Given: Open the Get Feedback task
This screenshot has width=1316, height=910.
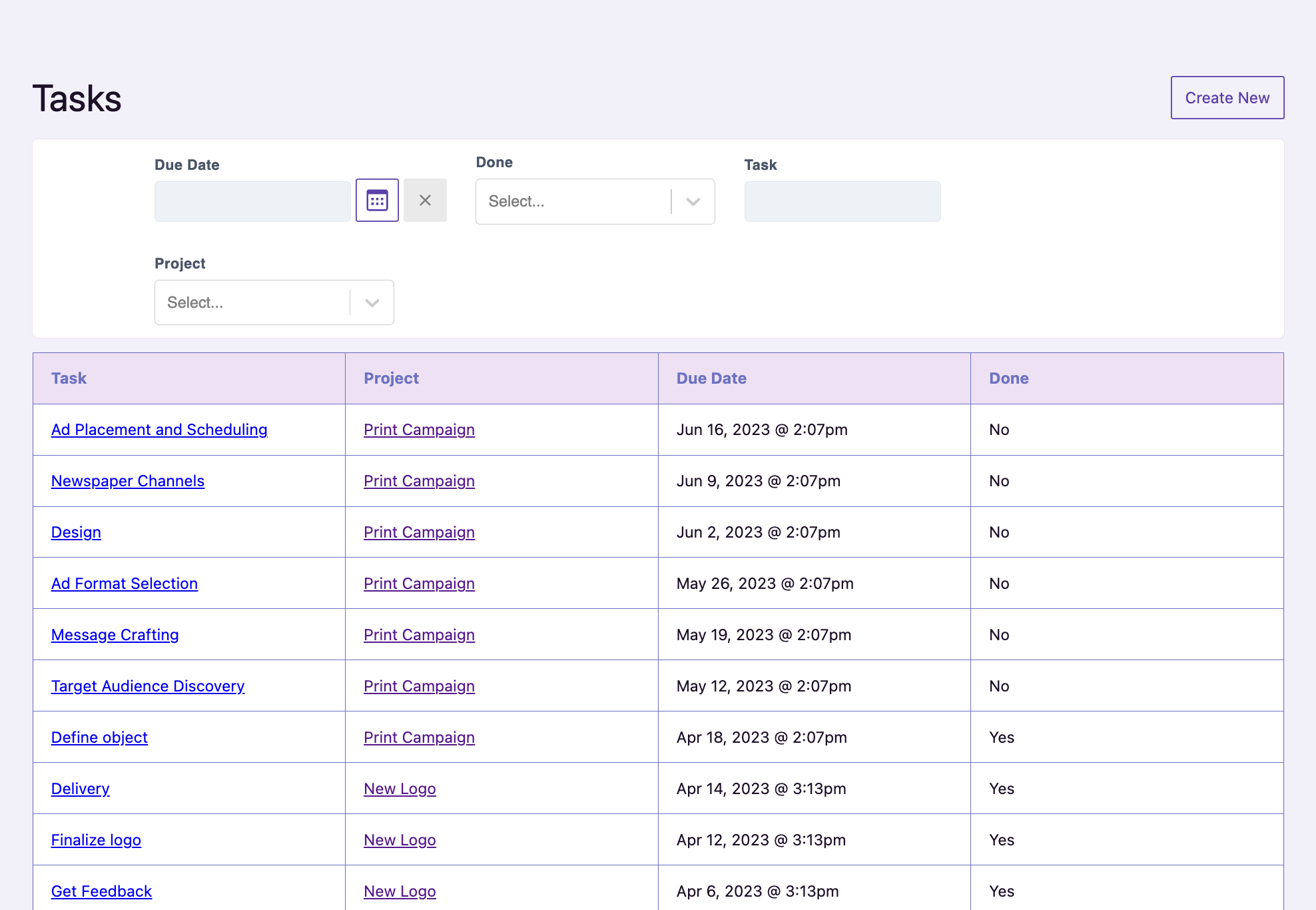Looking at the screenshot, I should (x=101, y=891).
